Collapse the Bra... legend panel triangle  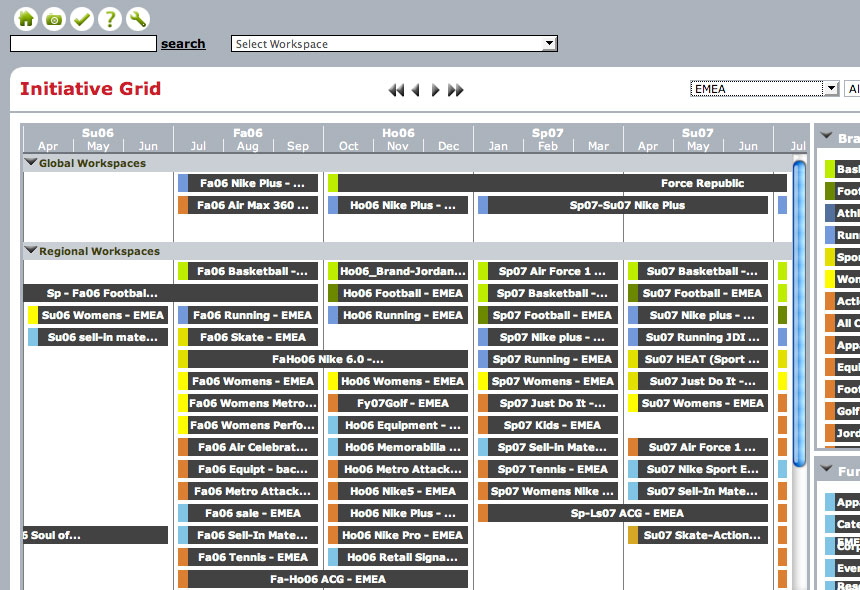click(x=825, y=136)
